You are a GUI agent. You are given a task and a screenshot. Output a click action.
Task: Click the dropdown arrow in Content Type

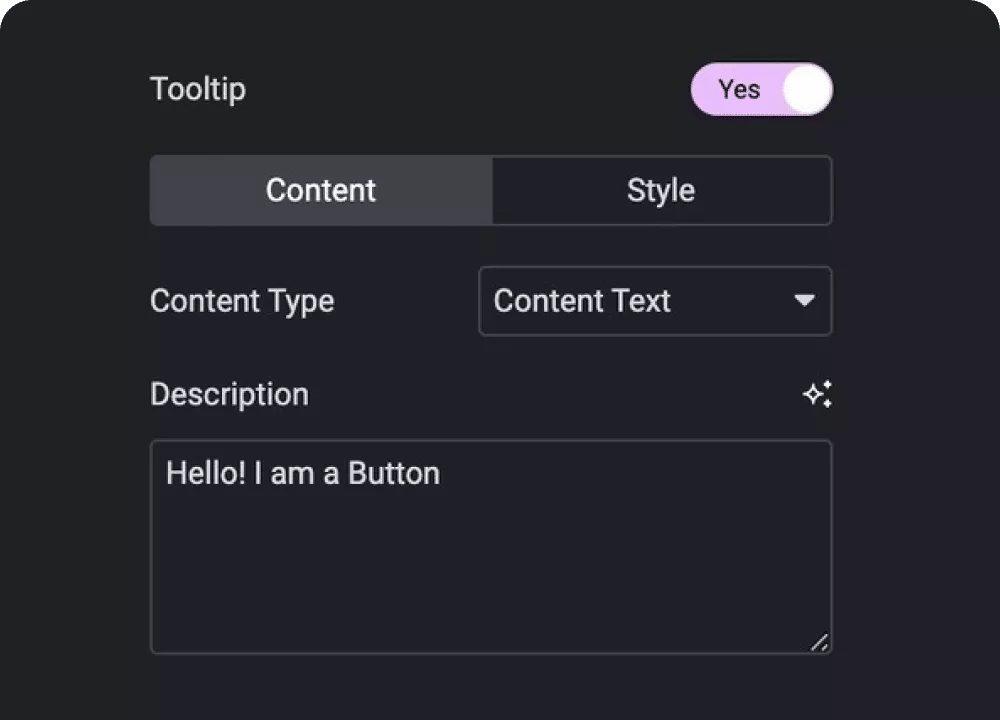point(804,300)
